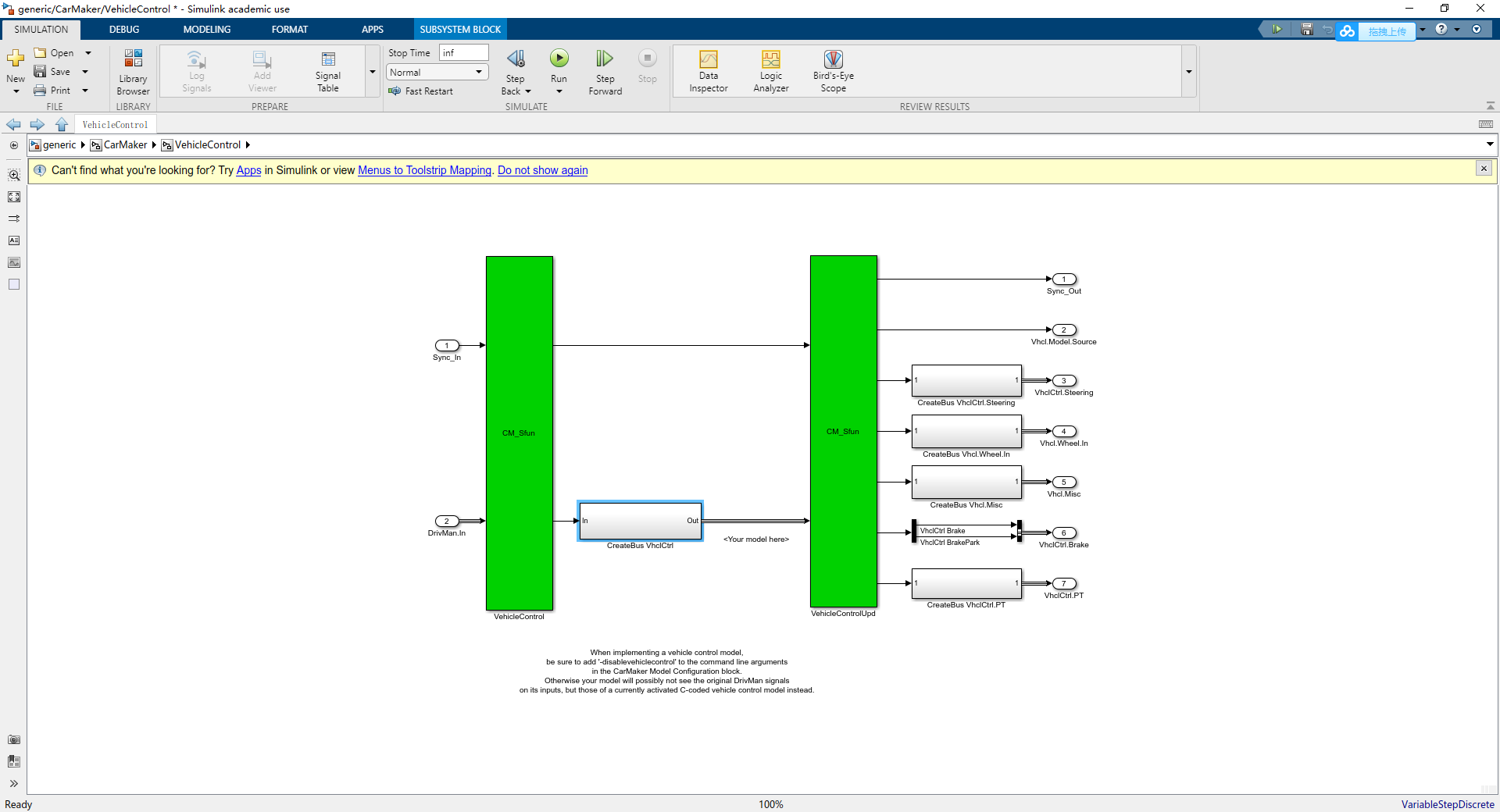The width and height of the screenshot is (1500, 812).
Task: Add an annotation with the text icon
Action: click(14, 240)
